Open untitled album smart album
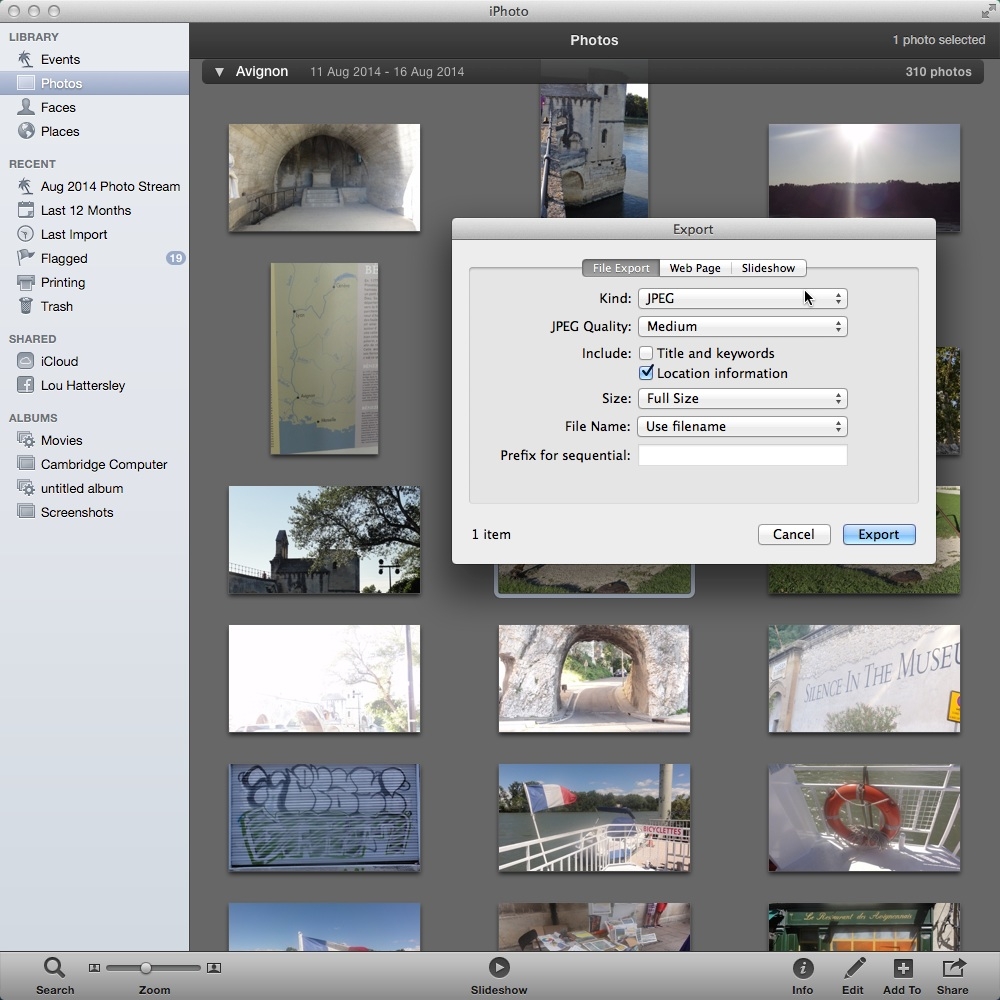Viewport: 1000px width, 1000px height. click(x=82, y=489)
